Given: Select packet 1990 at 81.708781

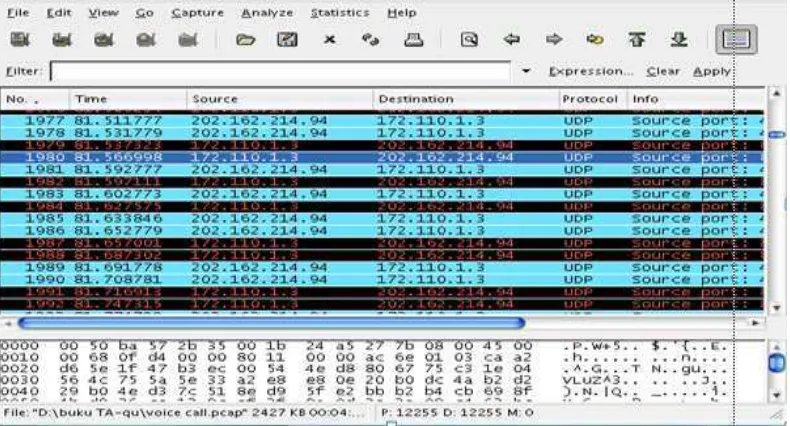Looking at the screenshot, I should 382,279.
